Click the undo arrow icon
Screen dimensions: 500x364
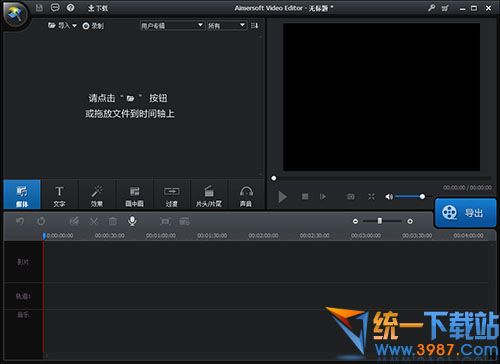click(20, 221)
